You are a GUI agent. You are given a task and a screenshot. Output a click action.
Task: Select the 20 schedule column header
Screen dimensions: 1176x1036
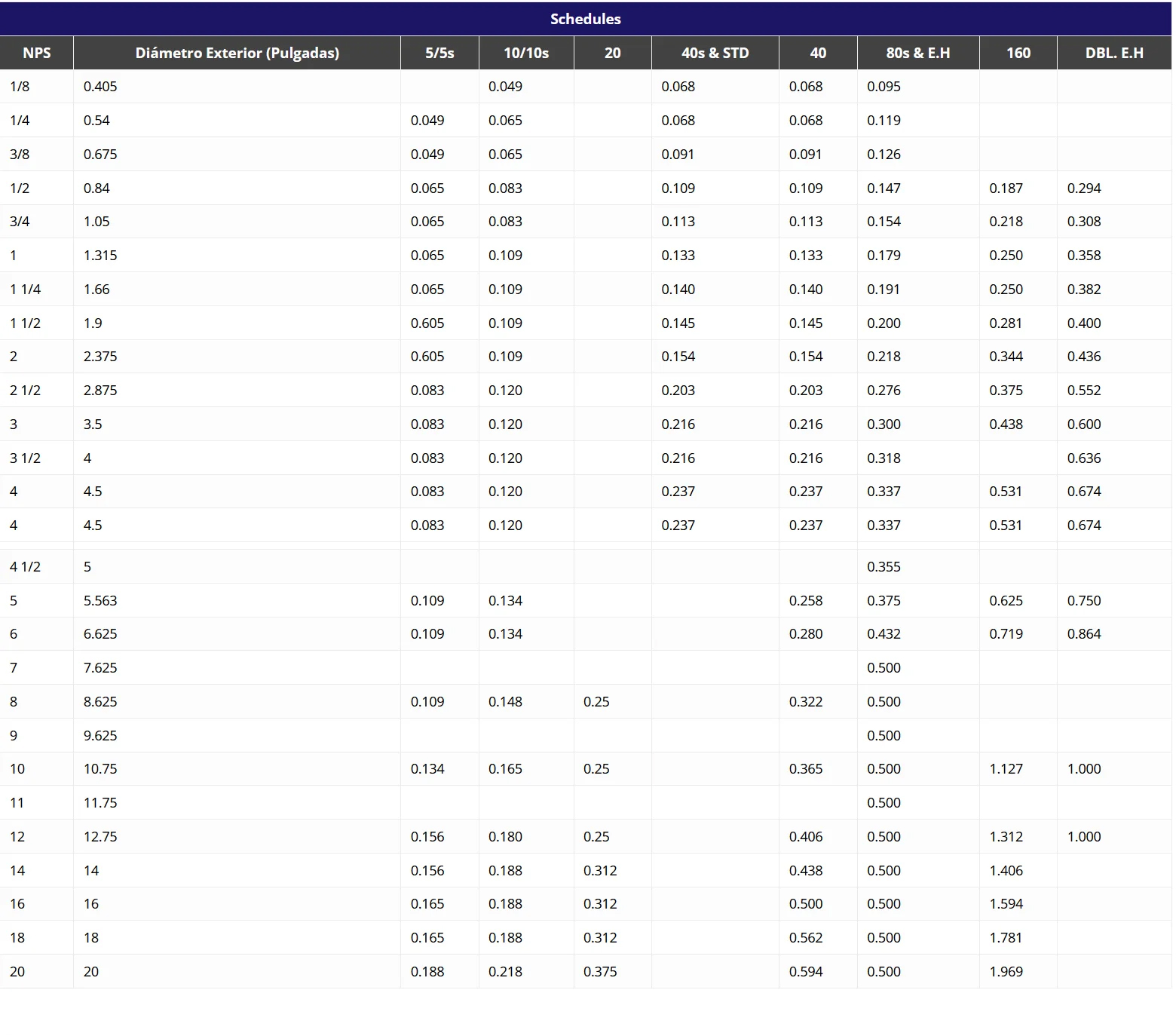click(x=612, y=53)
